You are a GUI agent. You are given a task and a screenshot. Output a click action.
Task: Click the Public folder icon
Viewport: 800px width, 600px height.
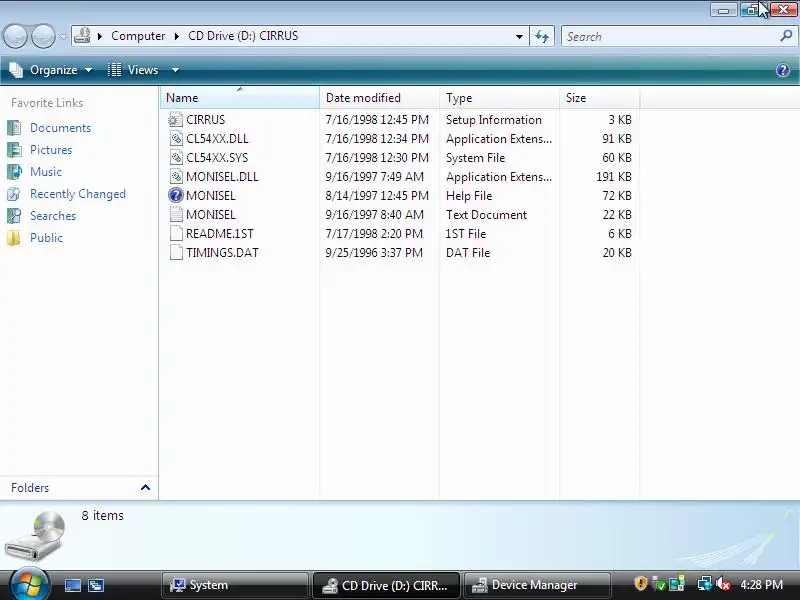coord(14,238)
